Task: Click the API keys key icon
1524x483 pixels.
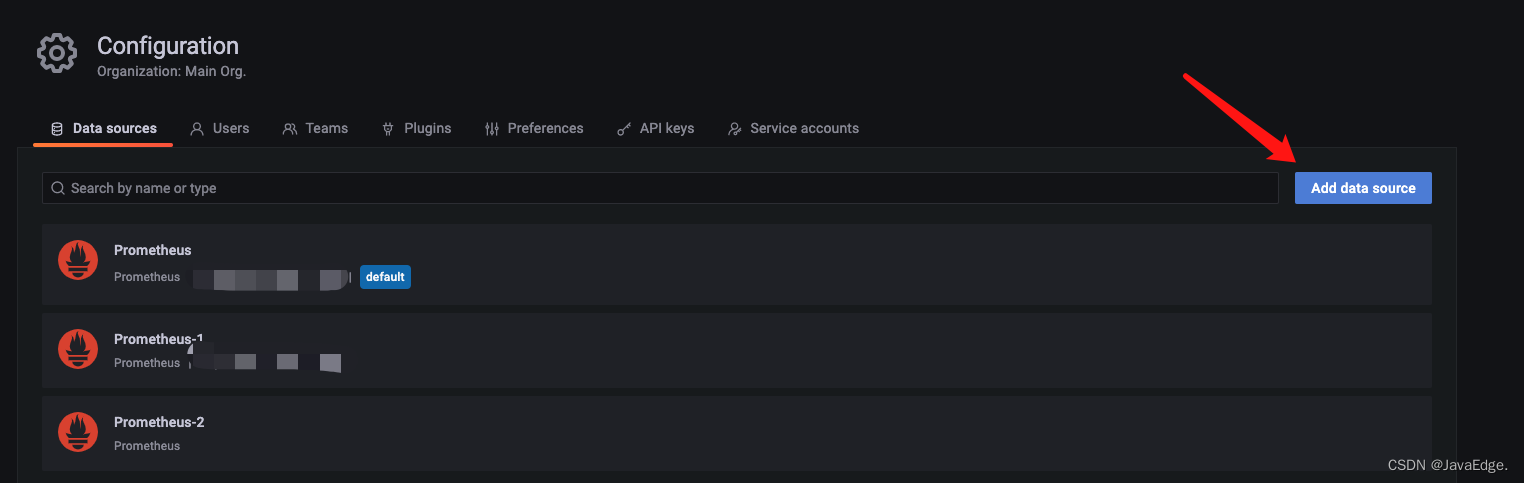Action: (624, 129)
